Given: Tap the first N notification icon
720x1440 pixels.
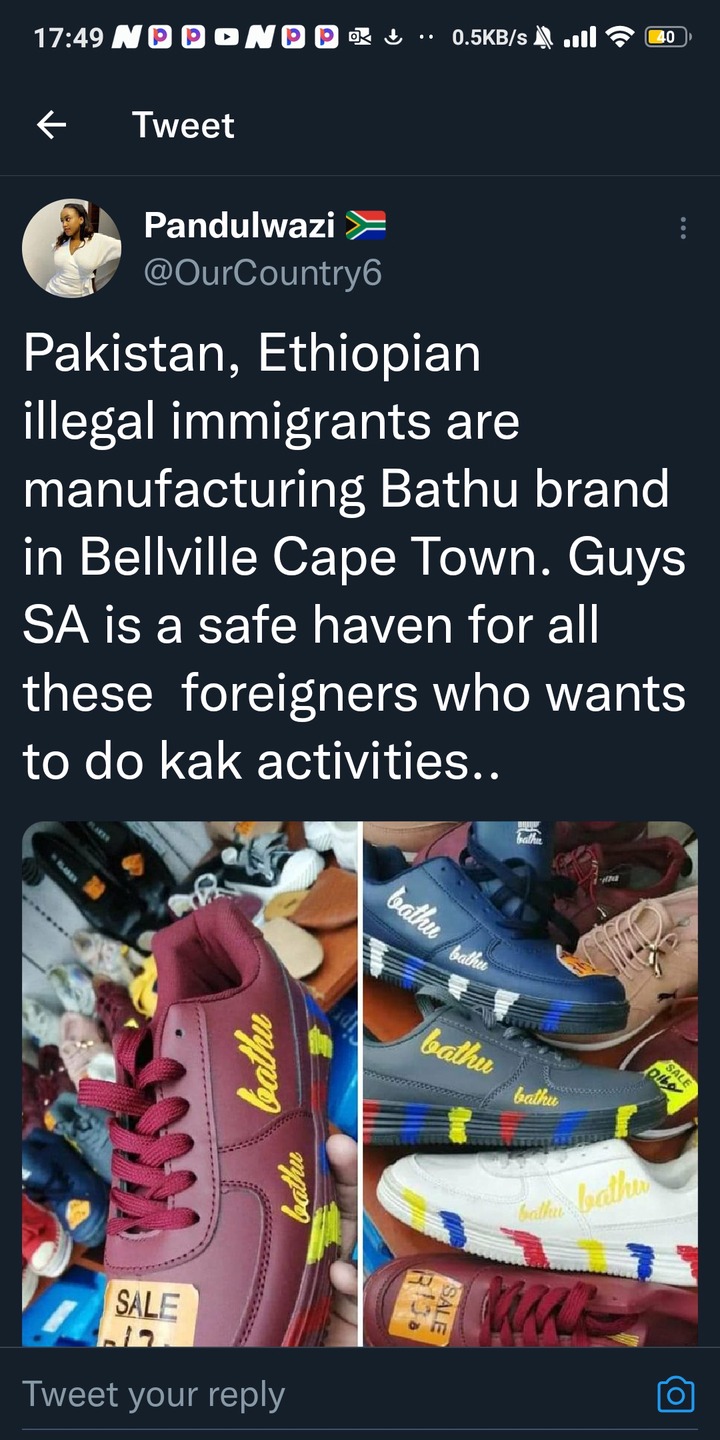Looking at the screenshot, I should click(127, 38).
